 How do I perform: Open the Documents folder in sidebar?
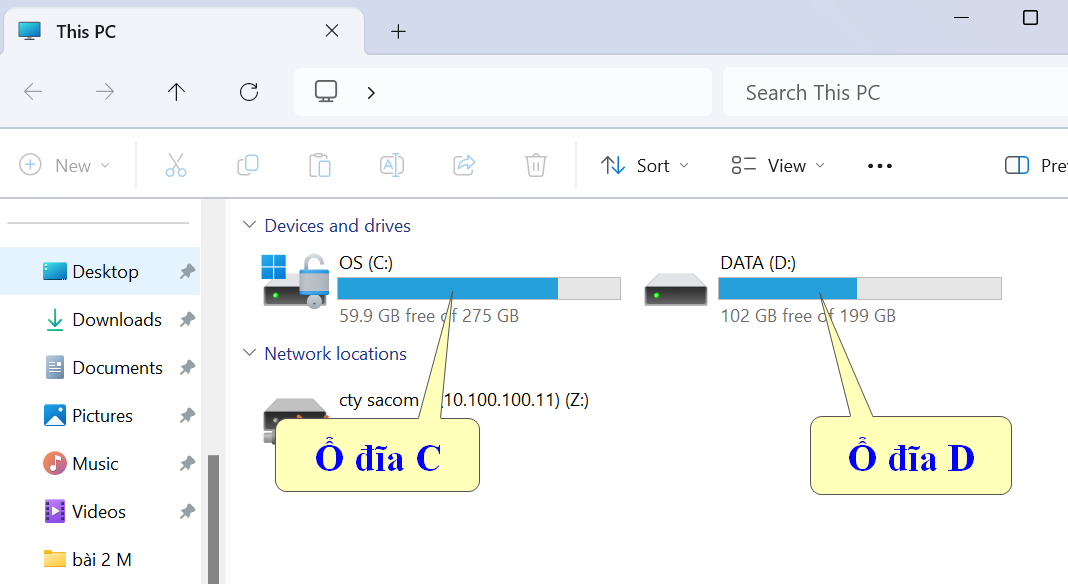coord(117,368)
